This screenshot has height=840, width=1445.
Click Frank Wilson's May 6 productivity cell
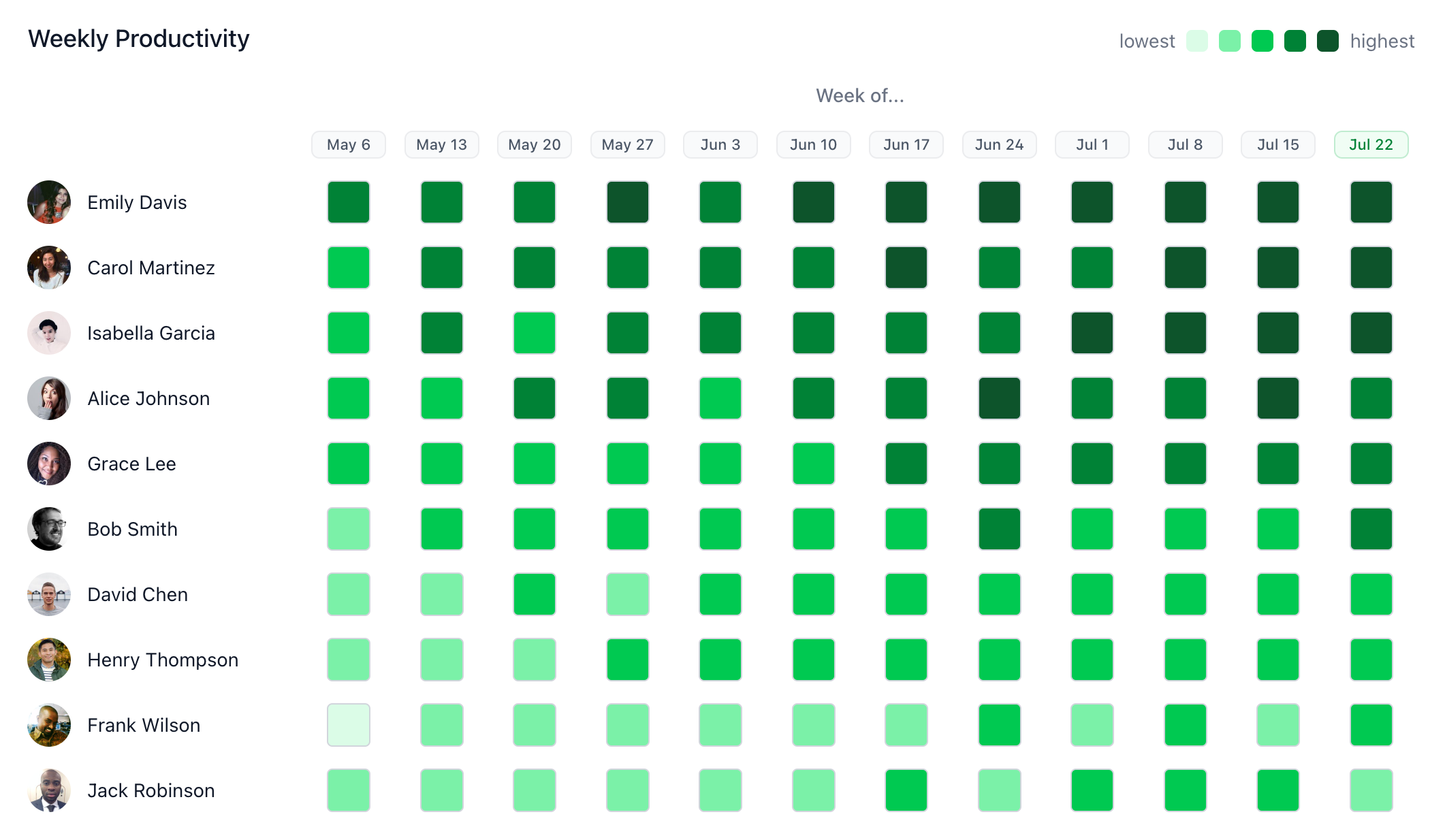click(349, 725)
